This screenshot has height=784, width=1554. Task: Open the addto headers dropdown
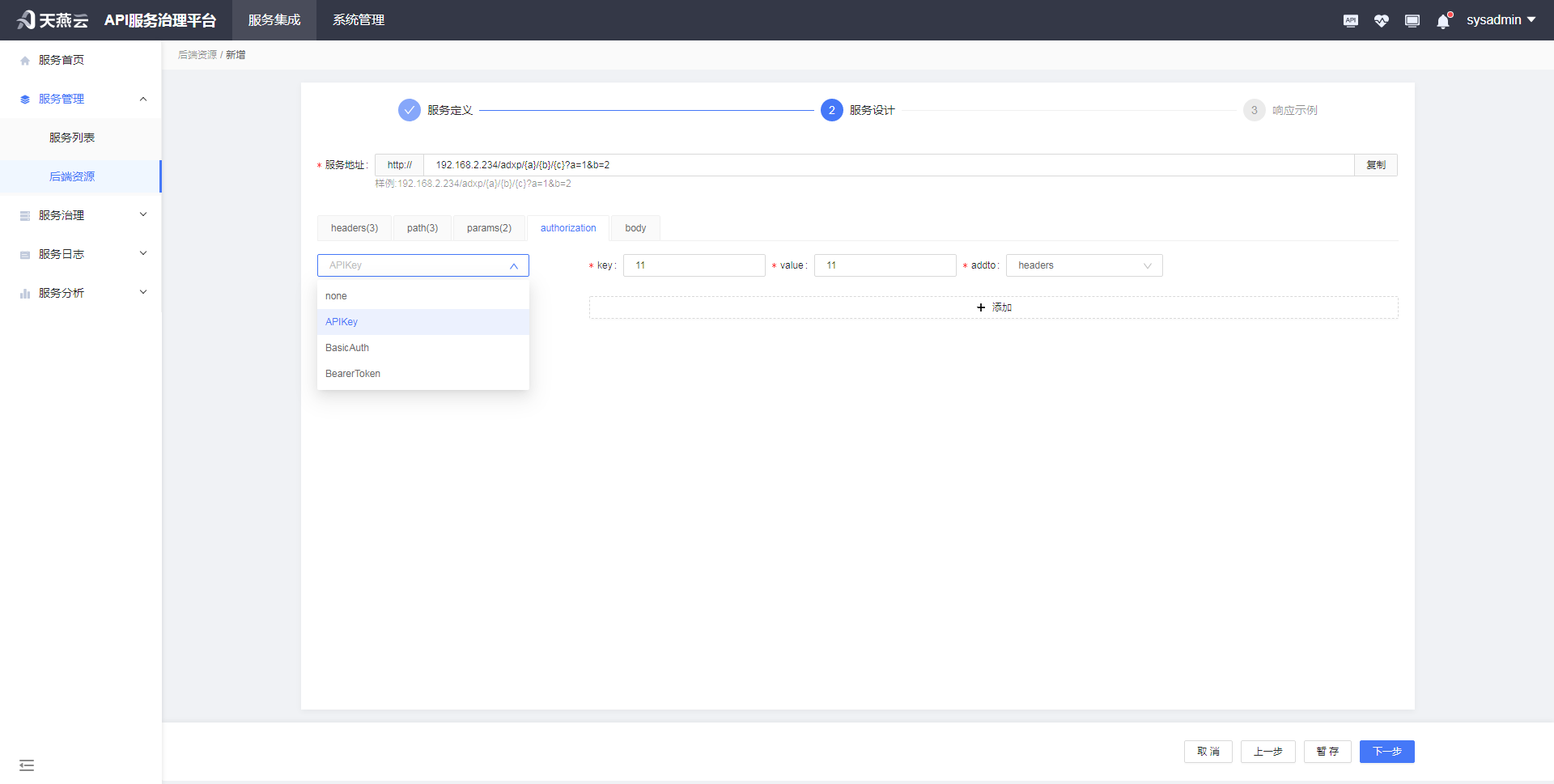1084,265
